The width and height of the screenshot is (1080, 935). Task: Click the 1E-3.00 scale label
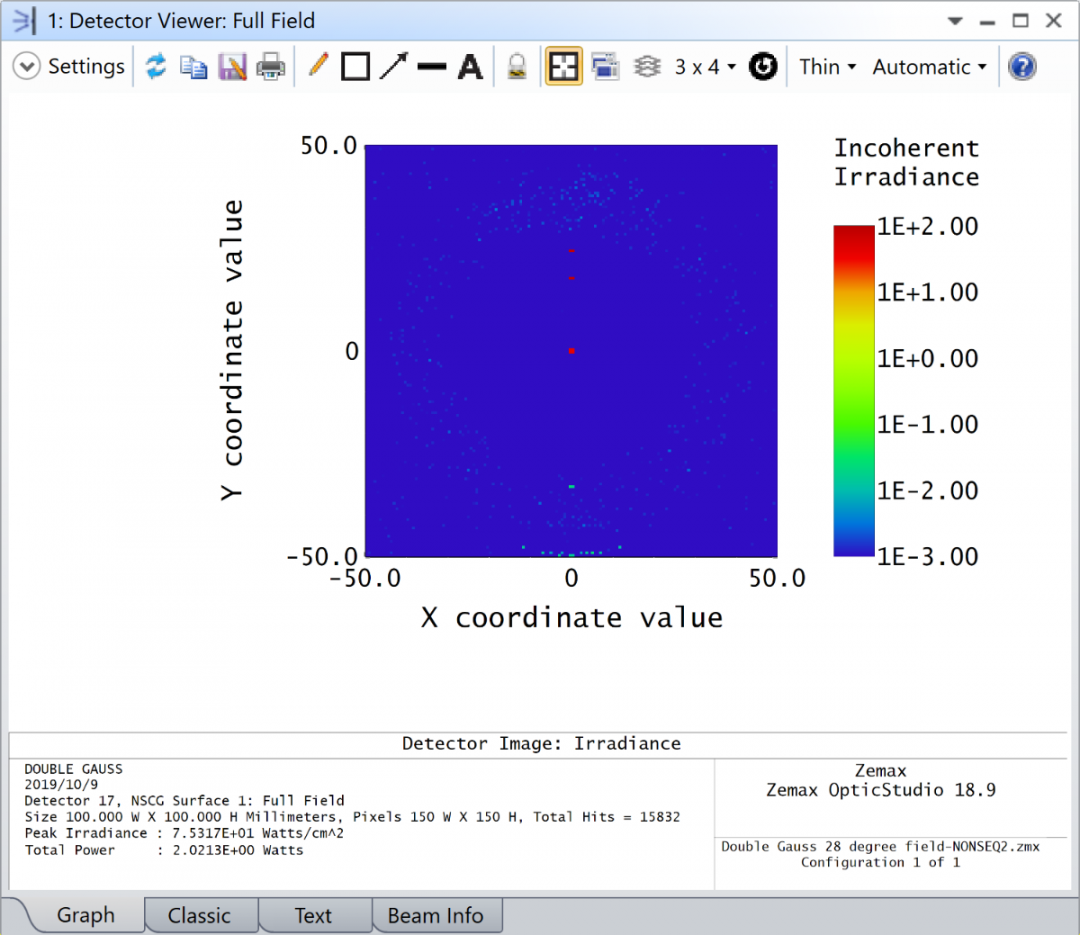pyautogui.click(x=928, y=556)
